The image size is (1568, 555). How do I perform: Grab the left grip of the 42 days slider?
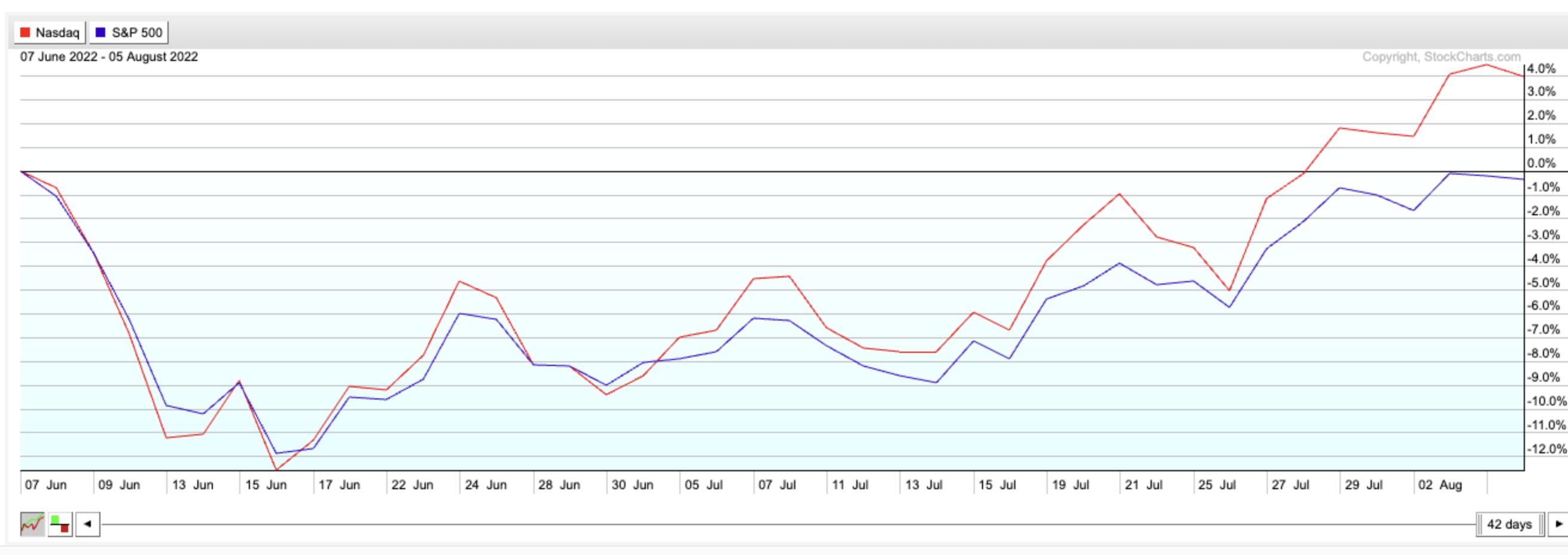pos(1479,524)
